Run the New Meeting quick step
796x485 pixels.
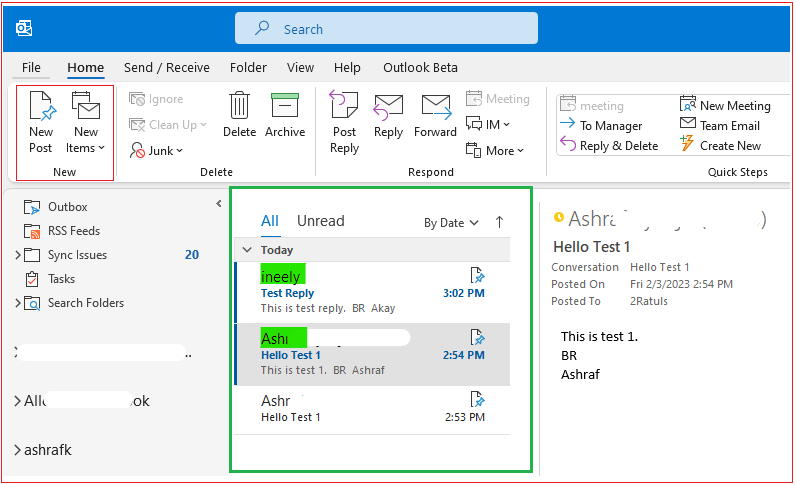coord(725,106)
